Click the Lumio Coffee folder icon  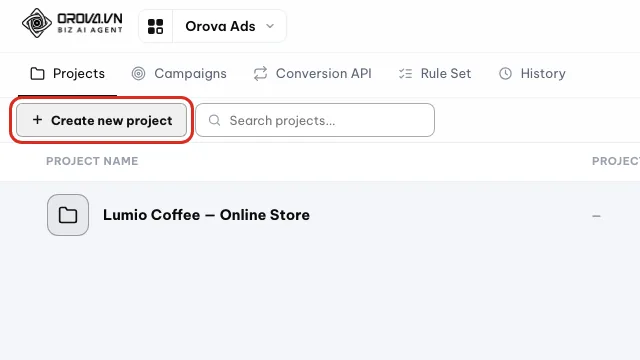point(68,215)
